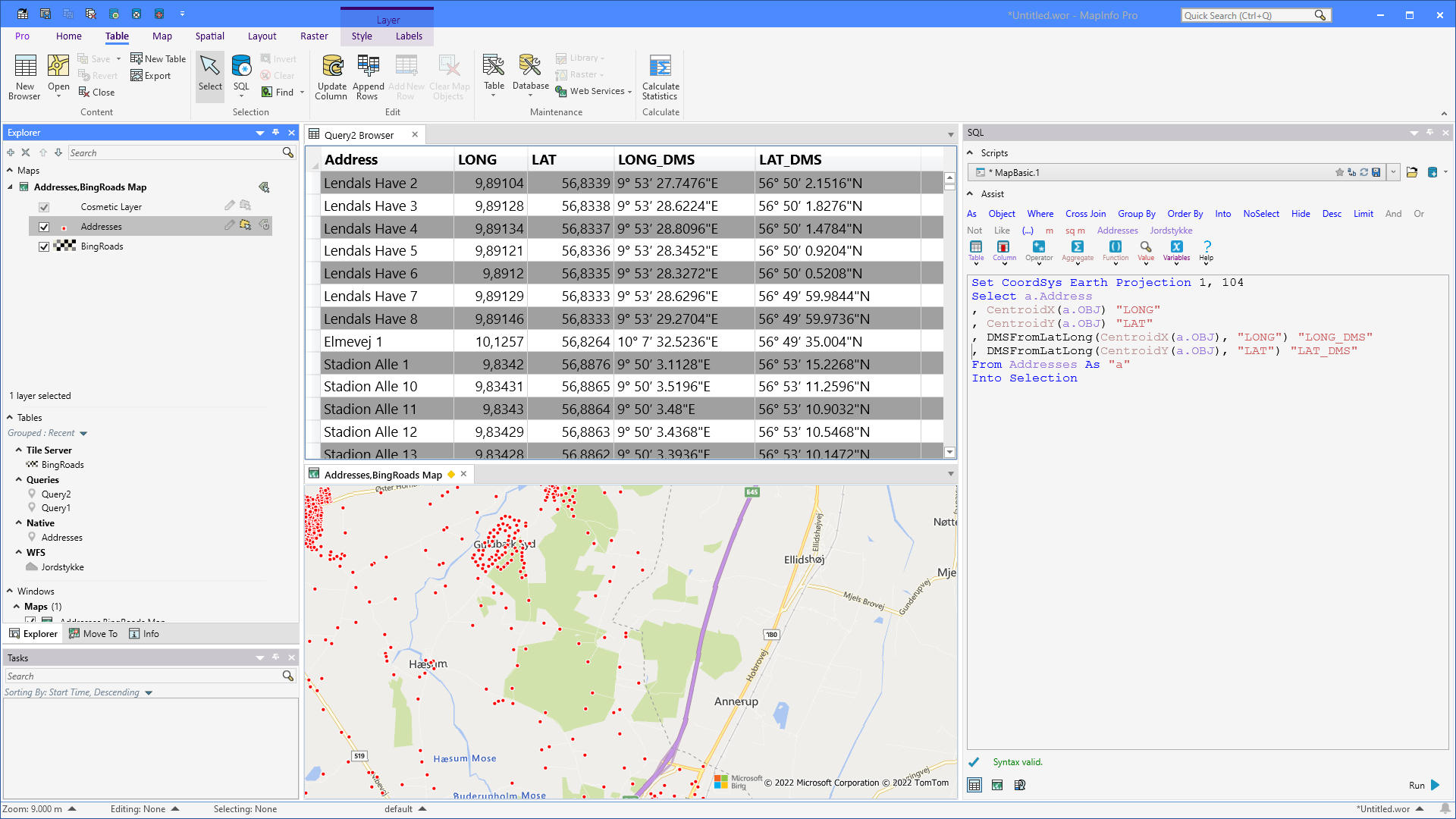
Task: Click the Aggregate icon in SQL Assist
Action: pyautogui.click(x=1077, y=250)
